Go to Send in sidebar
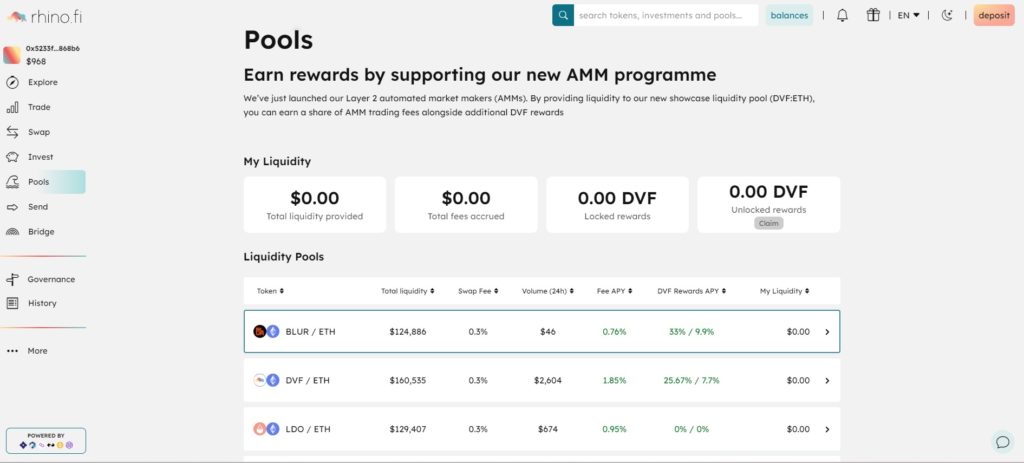The width and height of the screenshot is (1024, 463). (38, 207)
